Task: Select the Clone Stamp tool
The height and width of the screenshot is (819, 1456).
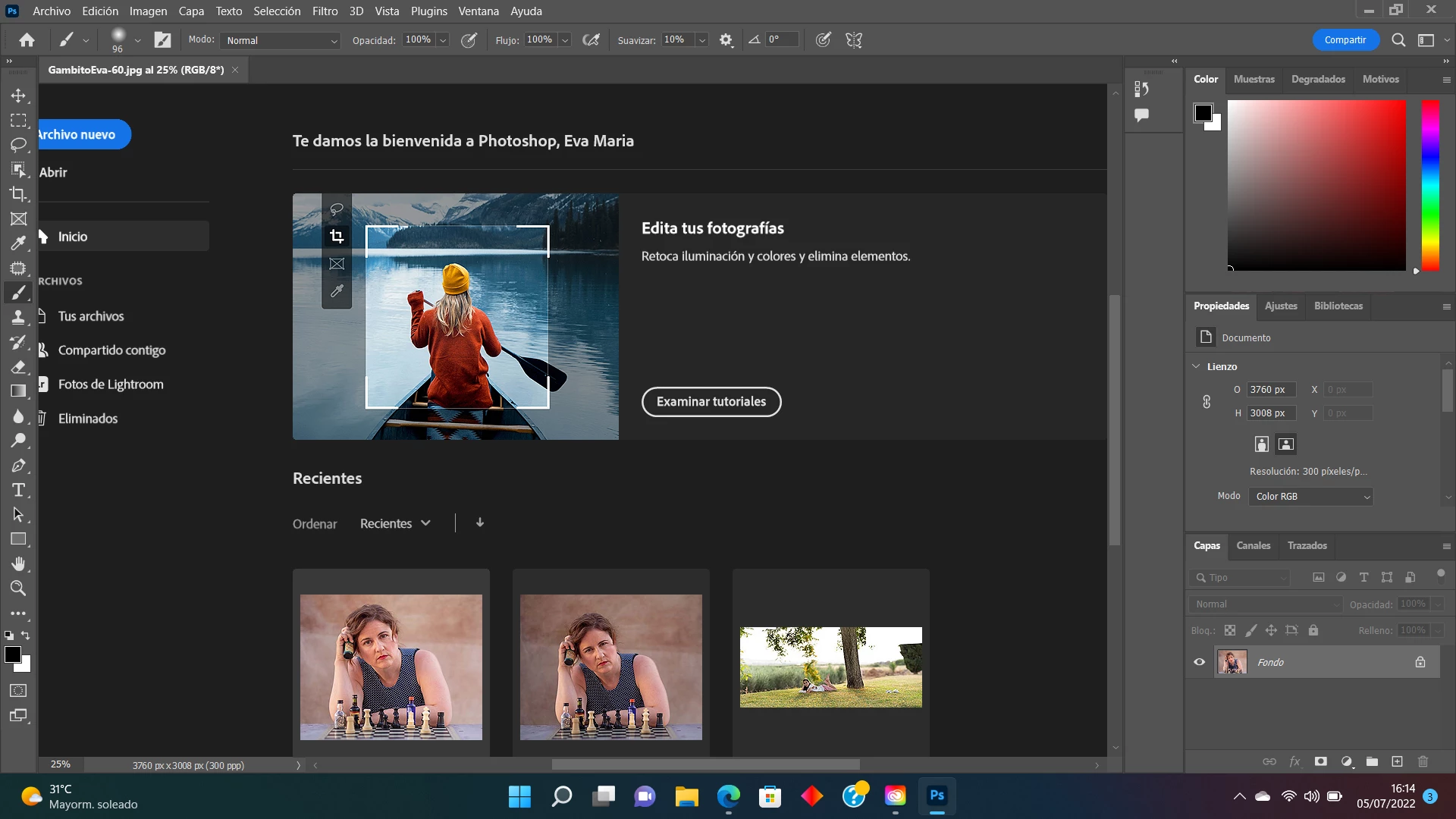Action: 18,317
